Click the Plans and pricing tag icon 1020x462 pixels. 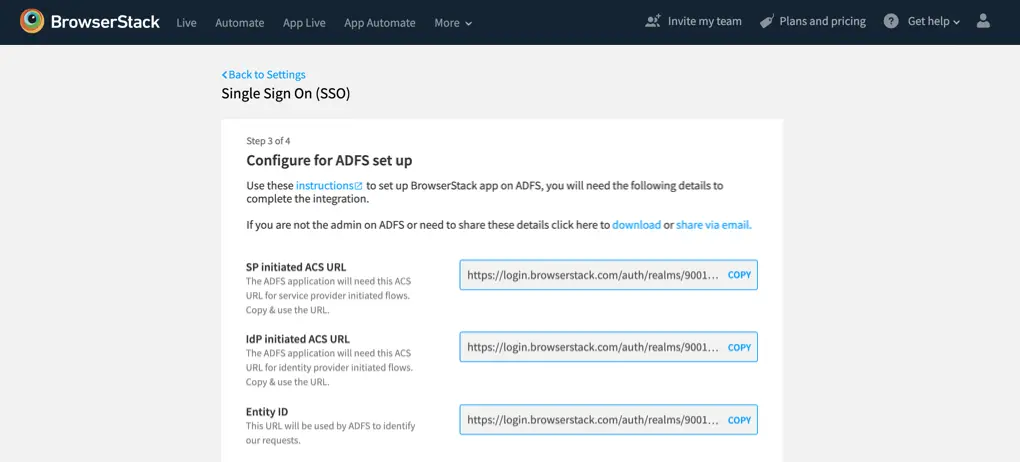767,21
